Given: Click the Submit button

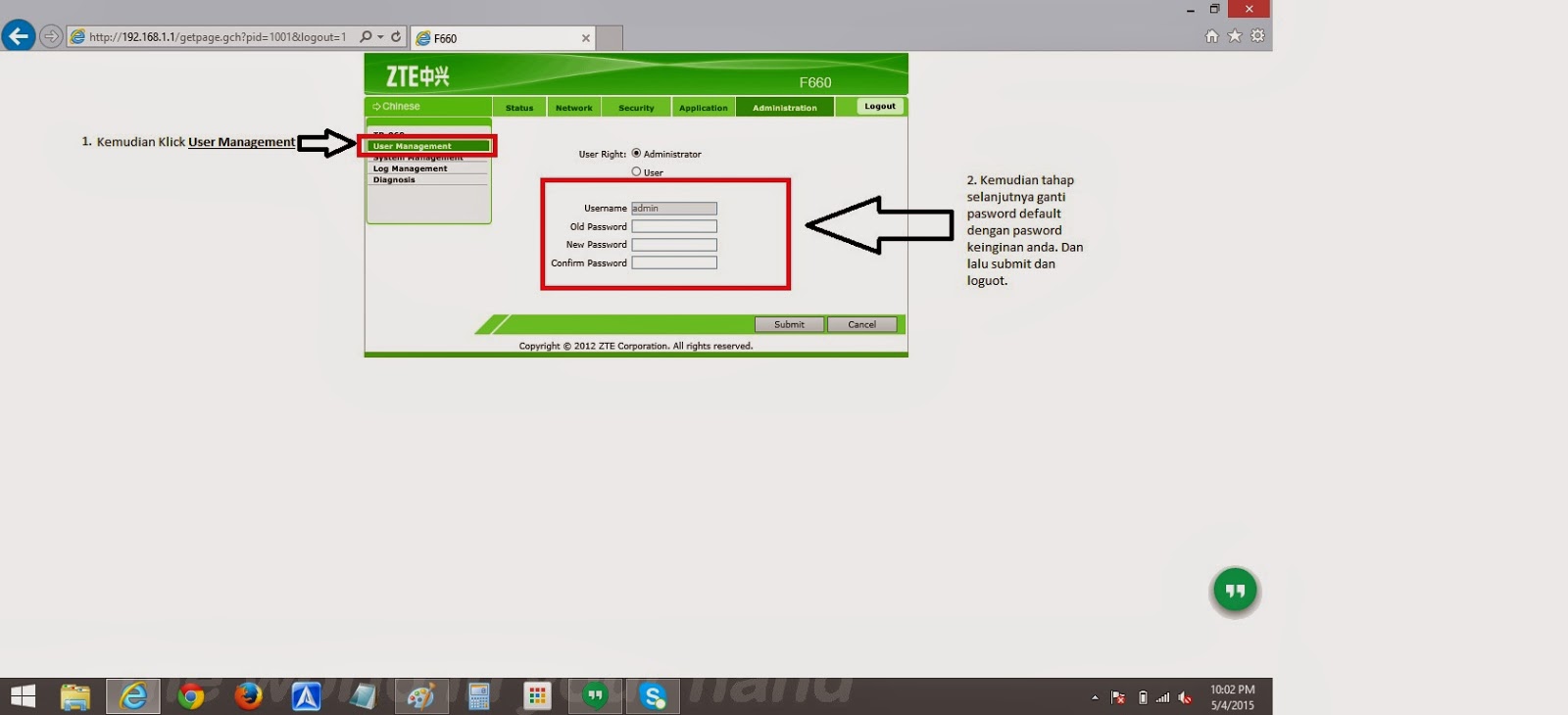Looking at the screenshot, I should tap(789, 324).
